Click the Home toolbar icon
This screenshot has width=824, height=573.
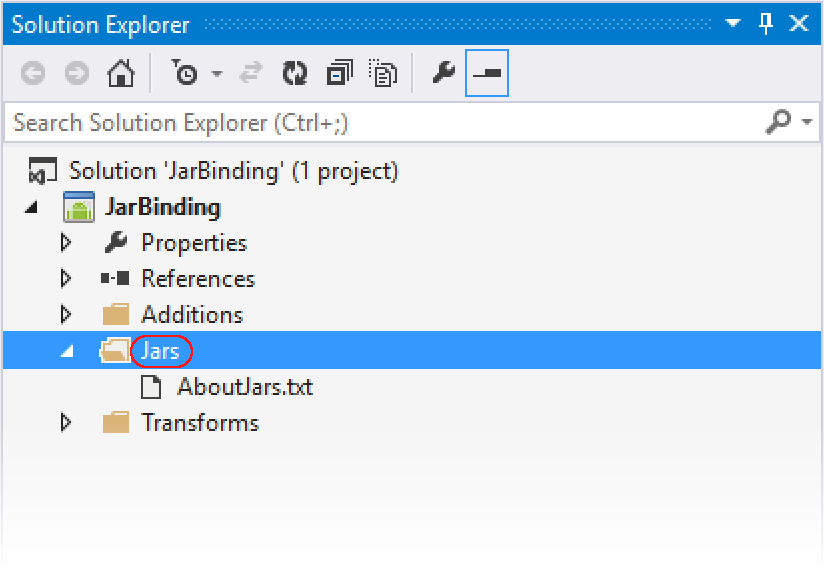click(121, 73)
